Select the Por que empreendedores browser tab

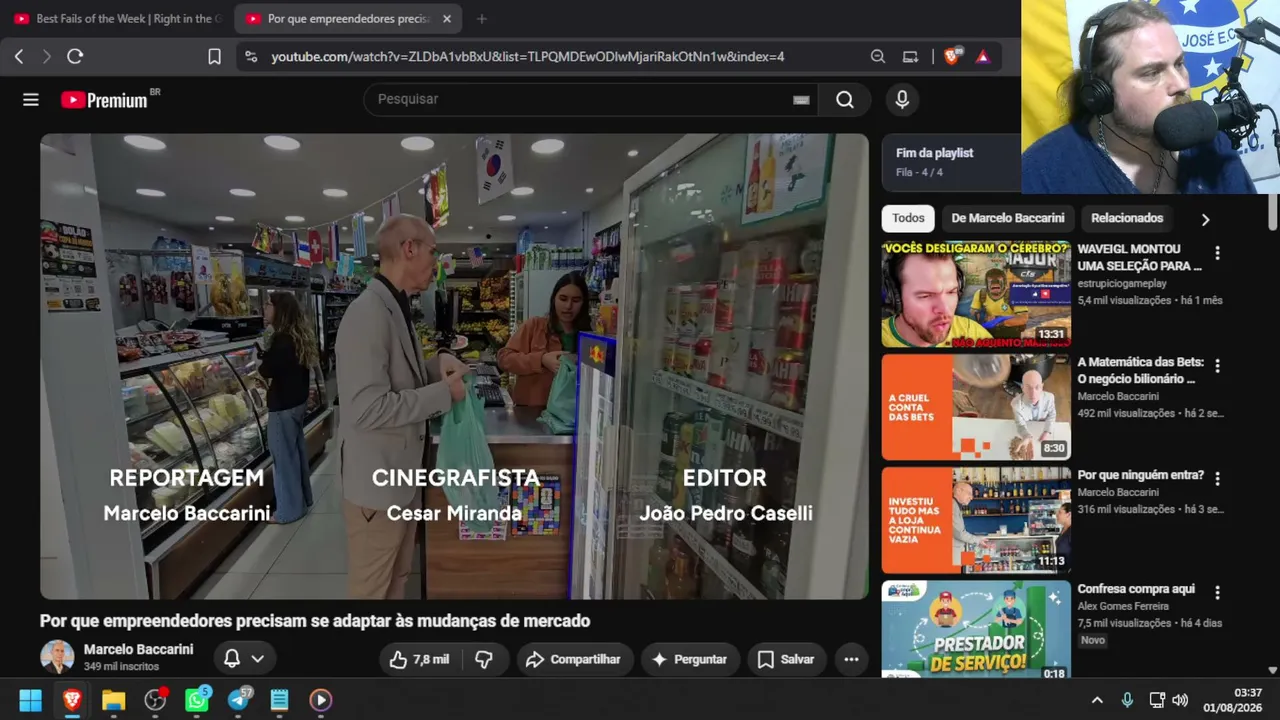click(346, 19)
